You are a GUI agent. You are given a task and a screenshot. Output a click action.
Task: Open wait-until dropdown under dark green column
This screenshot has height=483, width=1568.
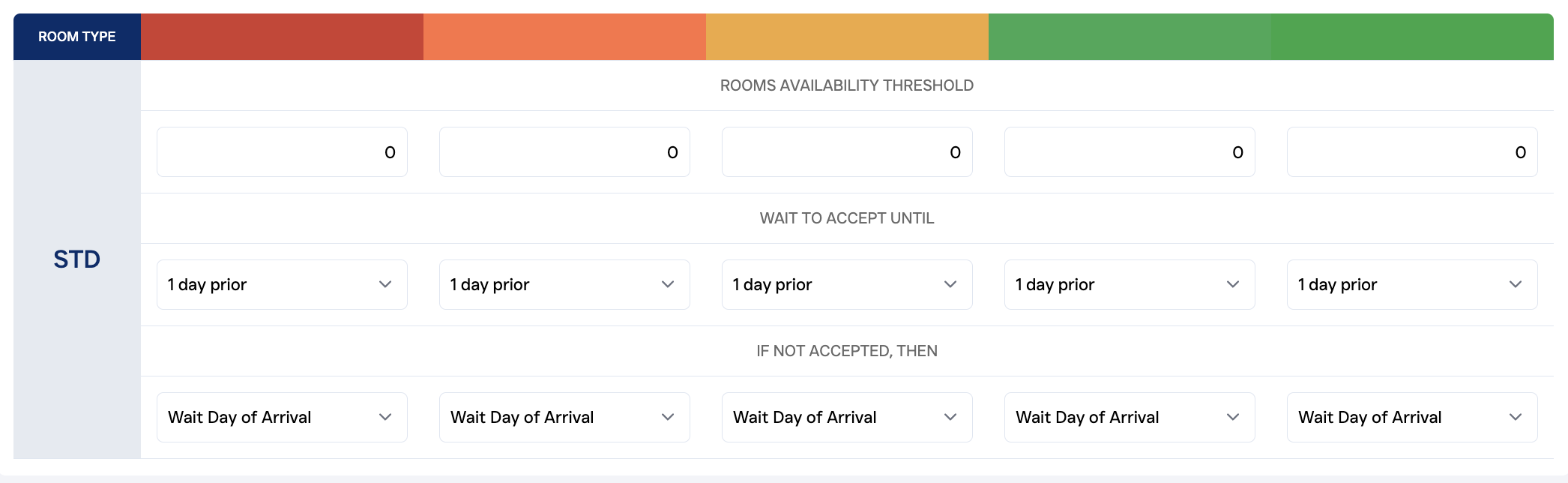[1412, 285]
